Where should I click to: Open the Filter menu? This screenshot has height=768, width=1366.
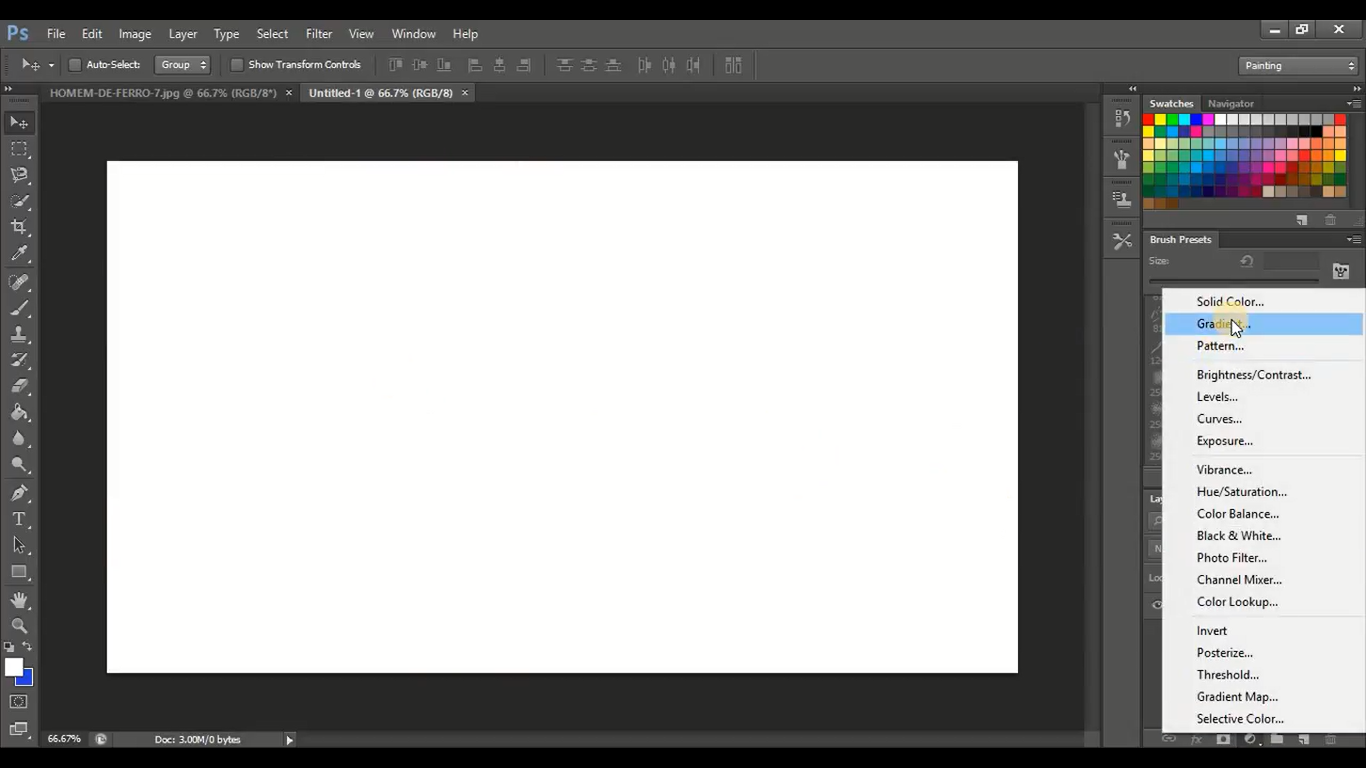pos(318,33)
